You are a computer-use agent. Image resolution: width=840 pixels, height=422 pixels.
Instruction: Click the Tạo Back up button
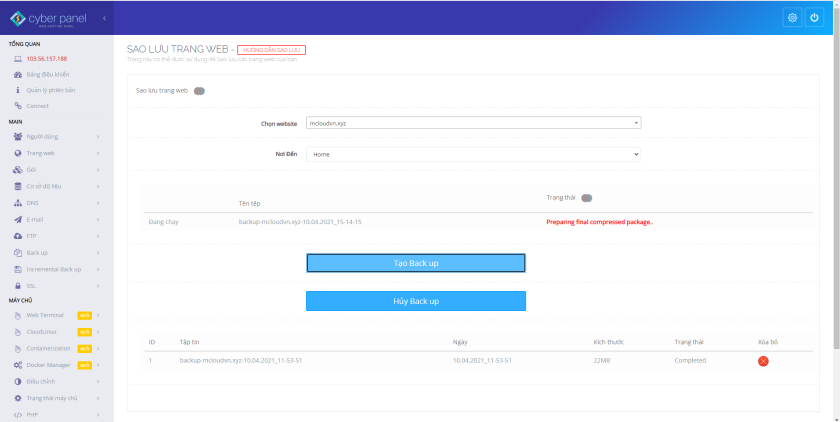[x=416, y=263]
